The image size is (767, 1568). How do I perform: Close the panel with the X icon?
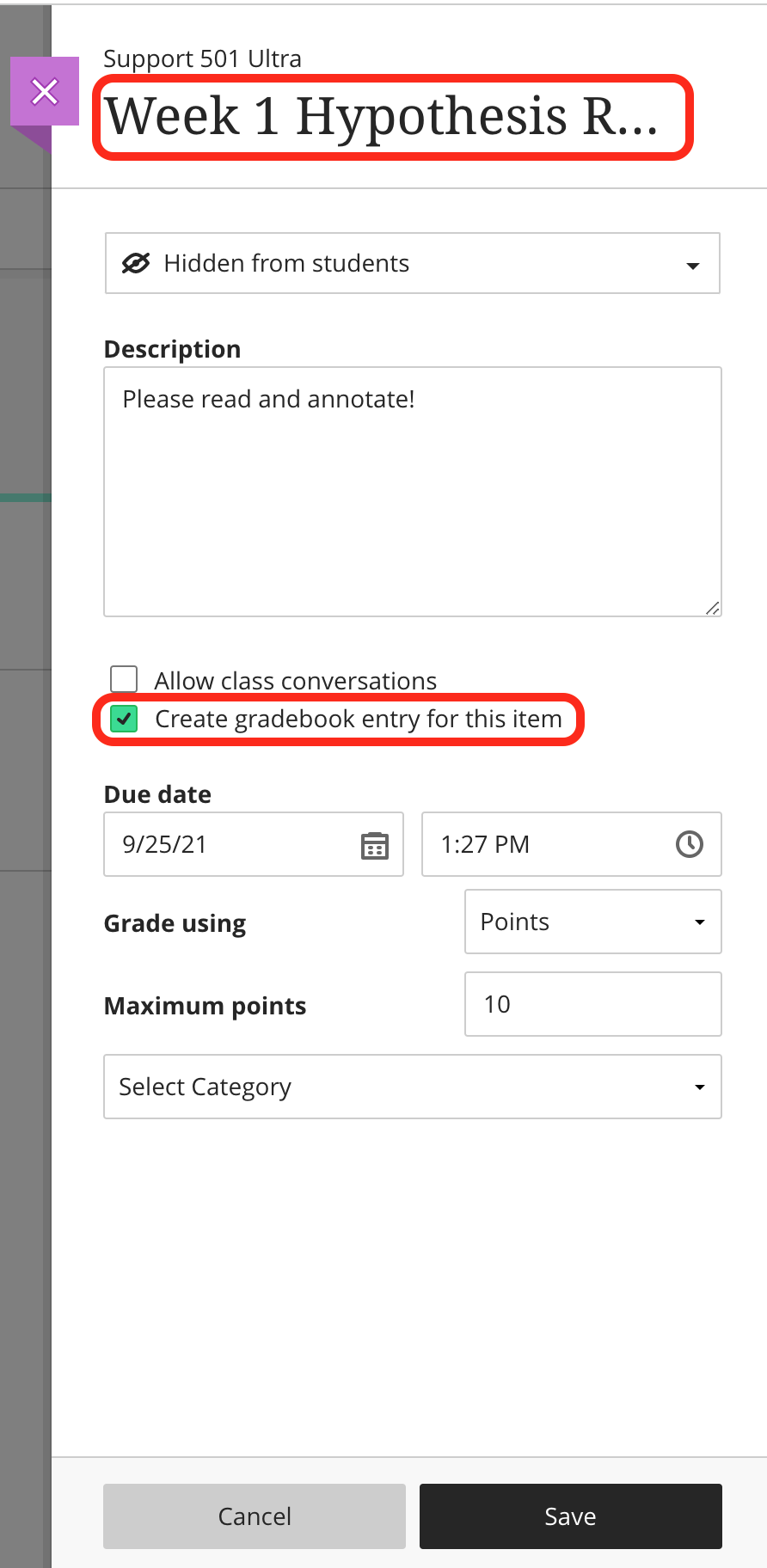click(44, 92)
